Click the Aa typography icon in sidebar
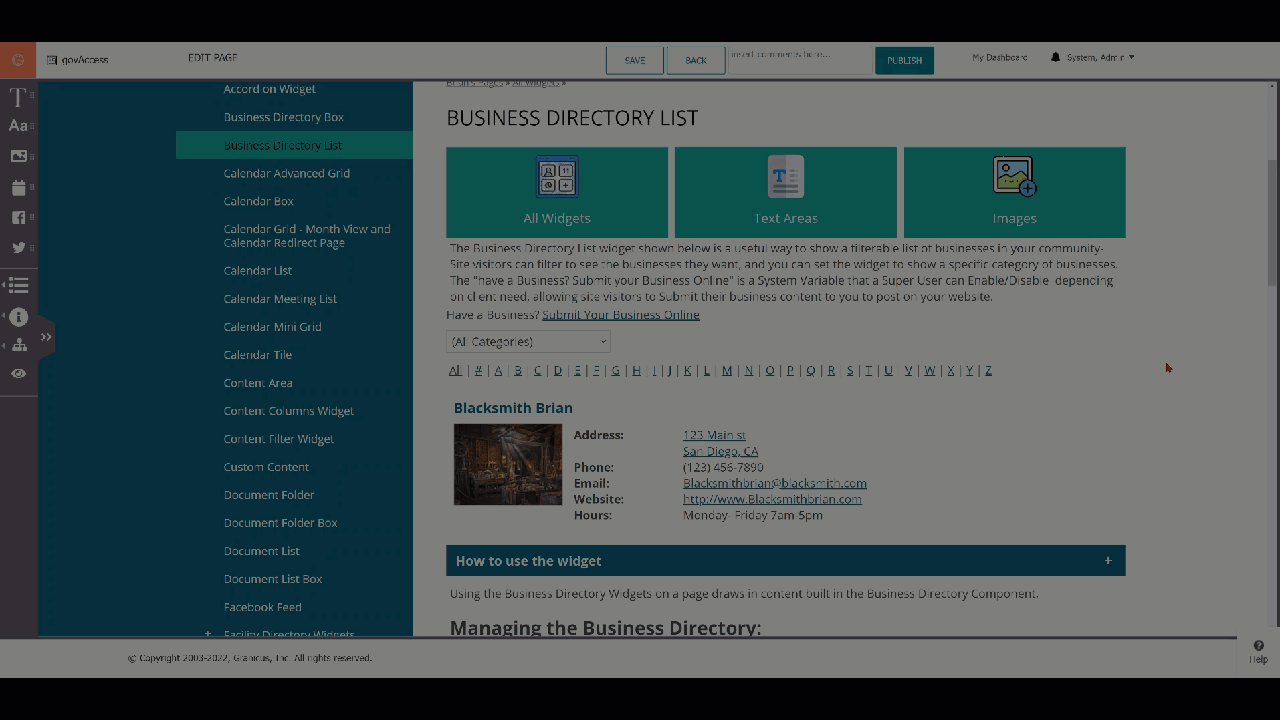The width and height of the screenshot is (1280, 720). (17, 125)
